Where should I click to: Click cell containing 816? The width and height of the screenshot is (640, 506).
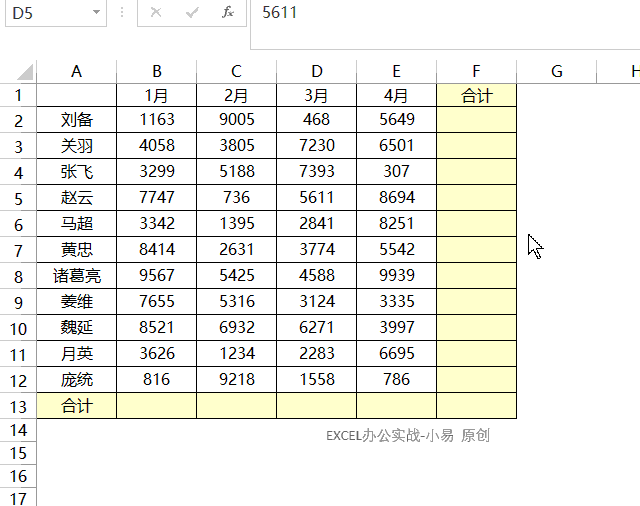point(156,380)
